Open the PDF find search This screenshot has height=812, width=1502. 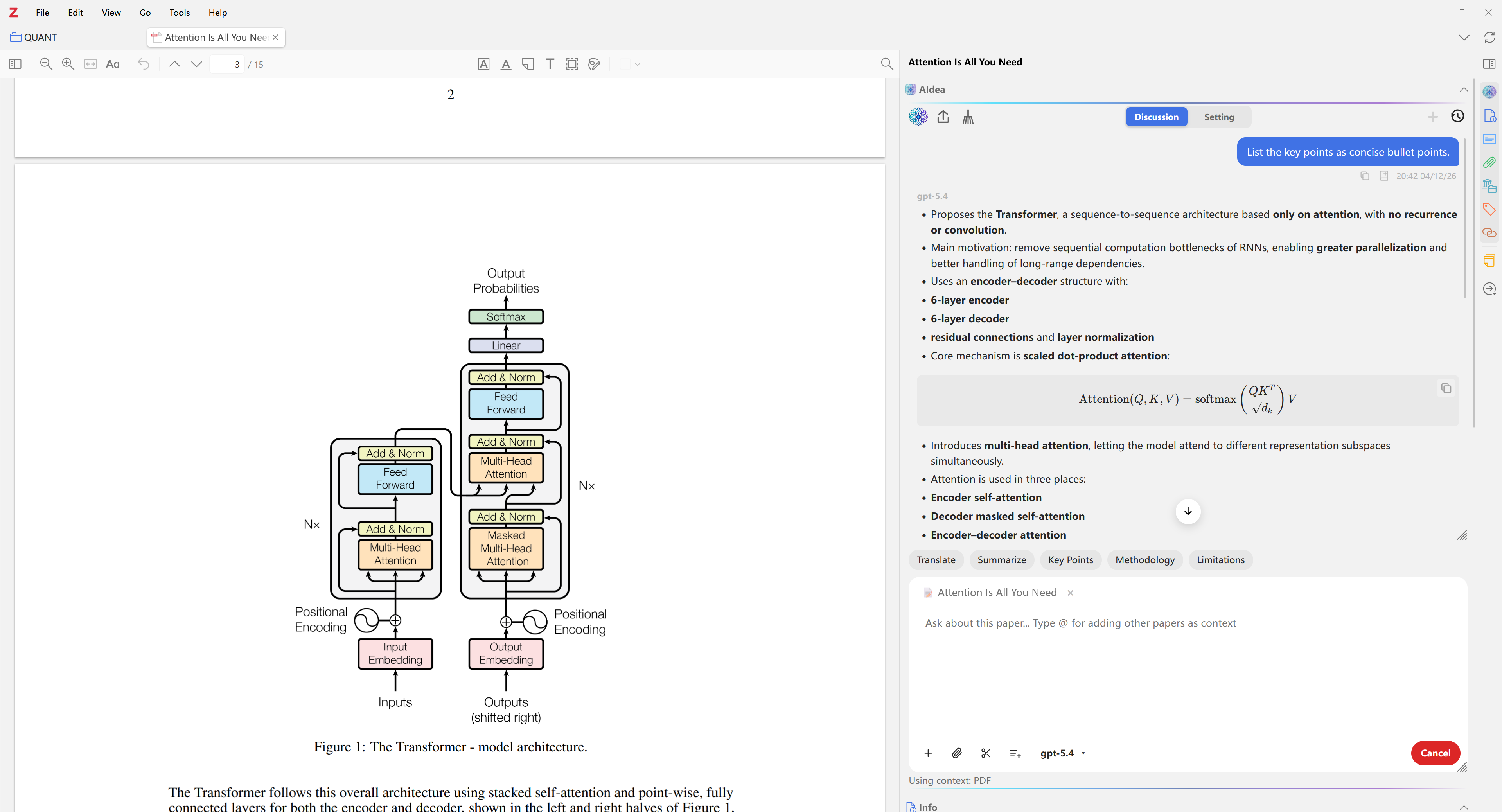[886, 64]
